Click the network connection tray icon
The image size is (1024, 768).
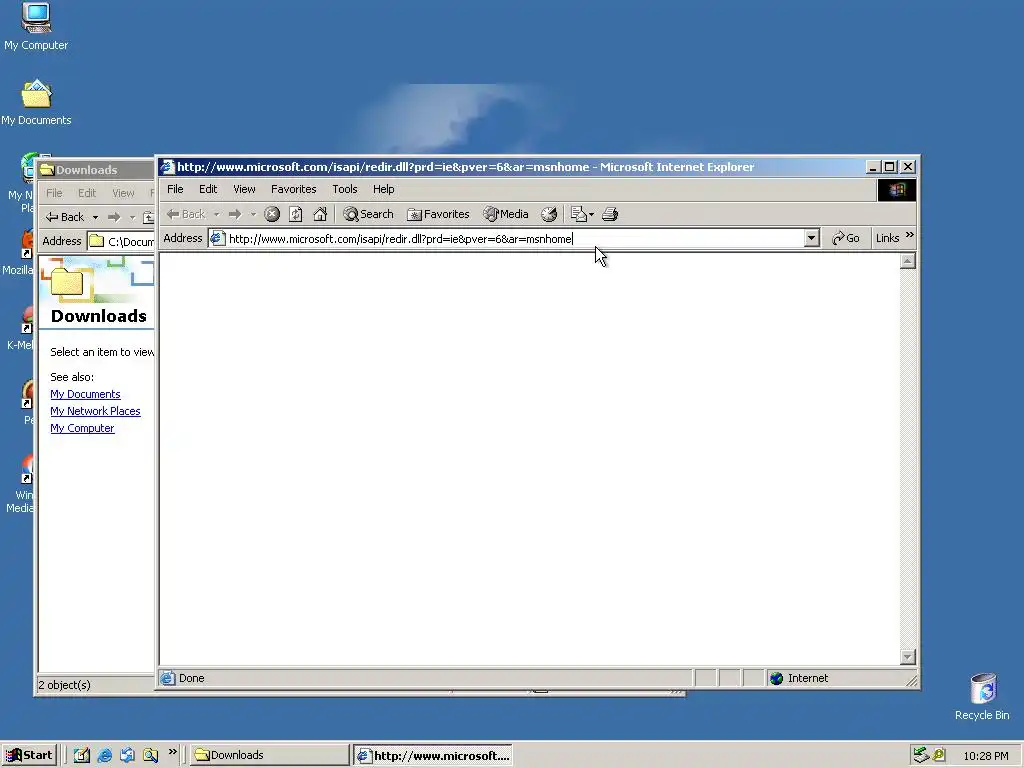click(x=921, y=756)
